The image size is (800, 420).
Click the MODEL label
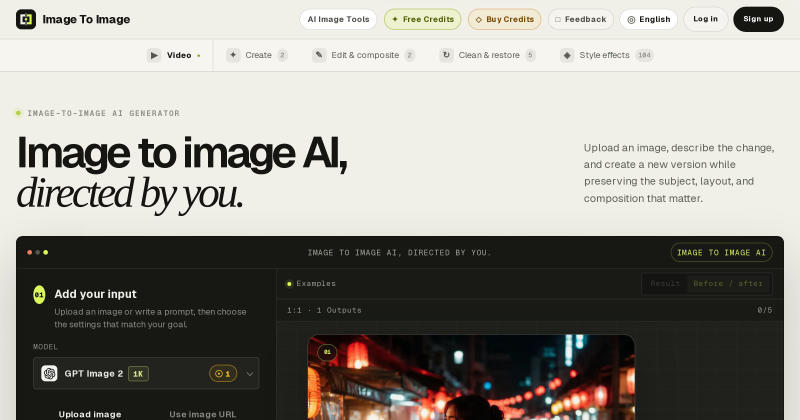coord(45,347)
